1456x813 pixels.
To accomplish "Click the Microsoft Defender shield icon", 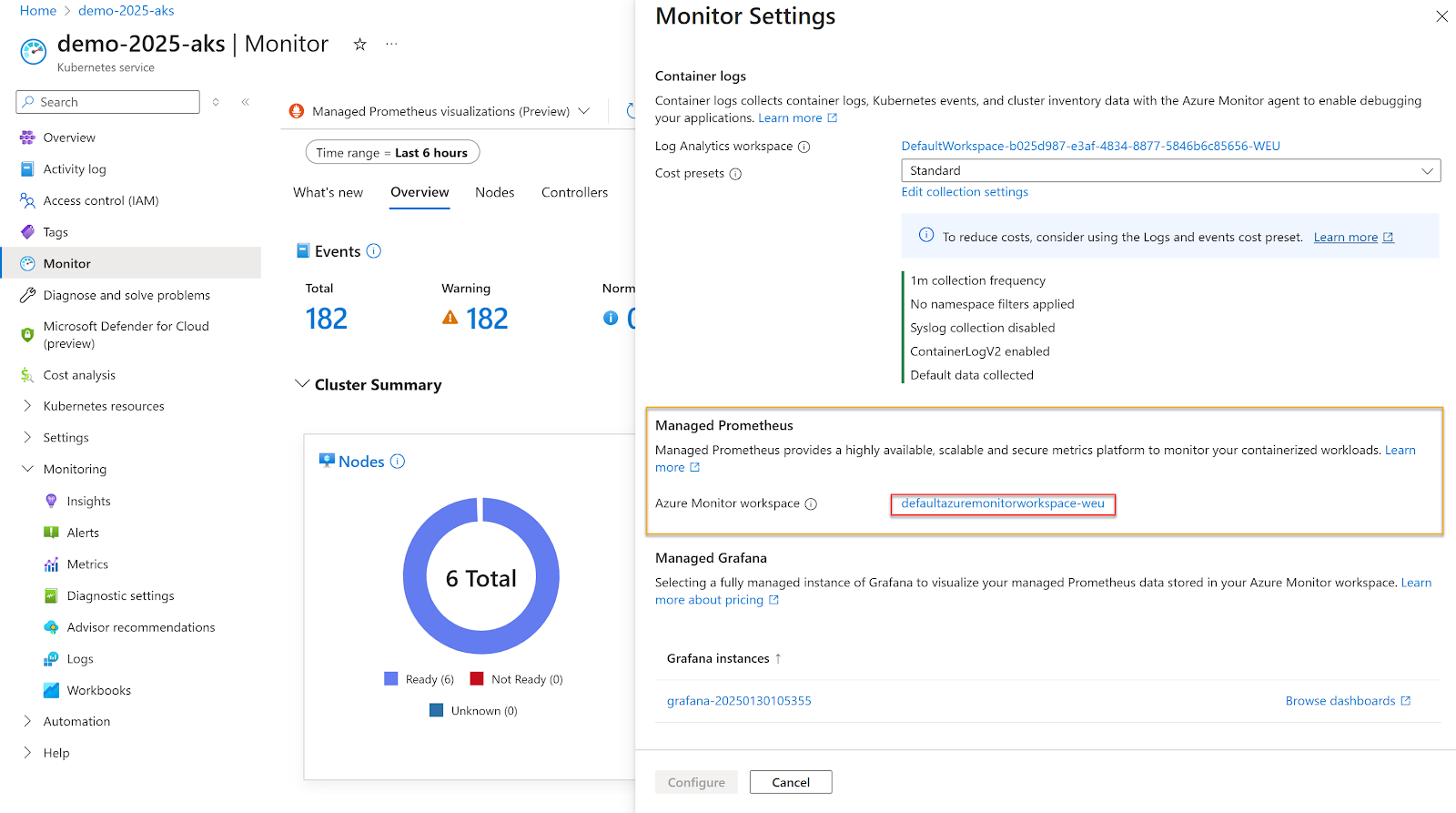I will (x=27, y=334).
